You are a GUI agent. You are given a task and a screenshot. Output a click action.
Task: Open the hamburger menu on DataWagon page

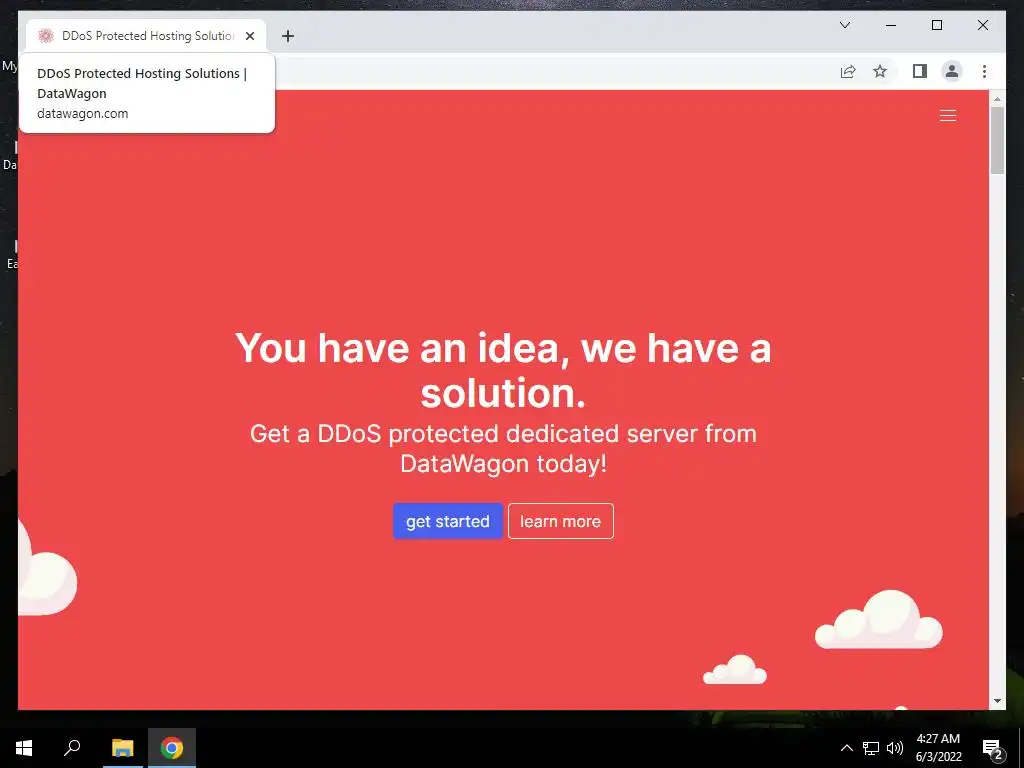[x=948, y=116]
